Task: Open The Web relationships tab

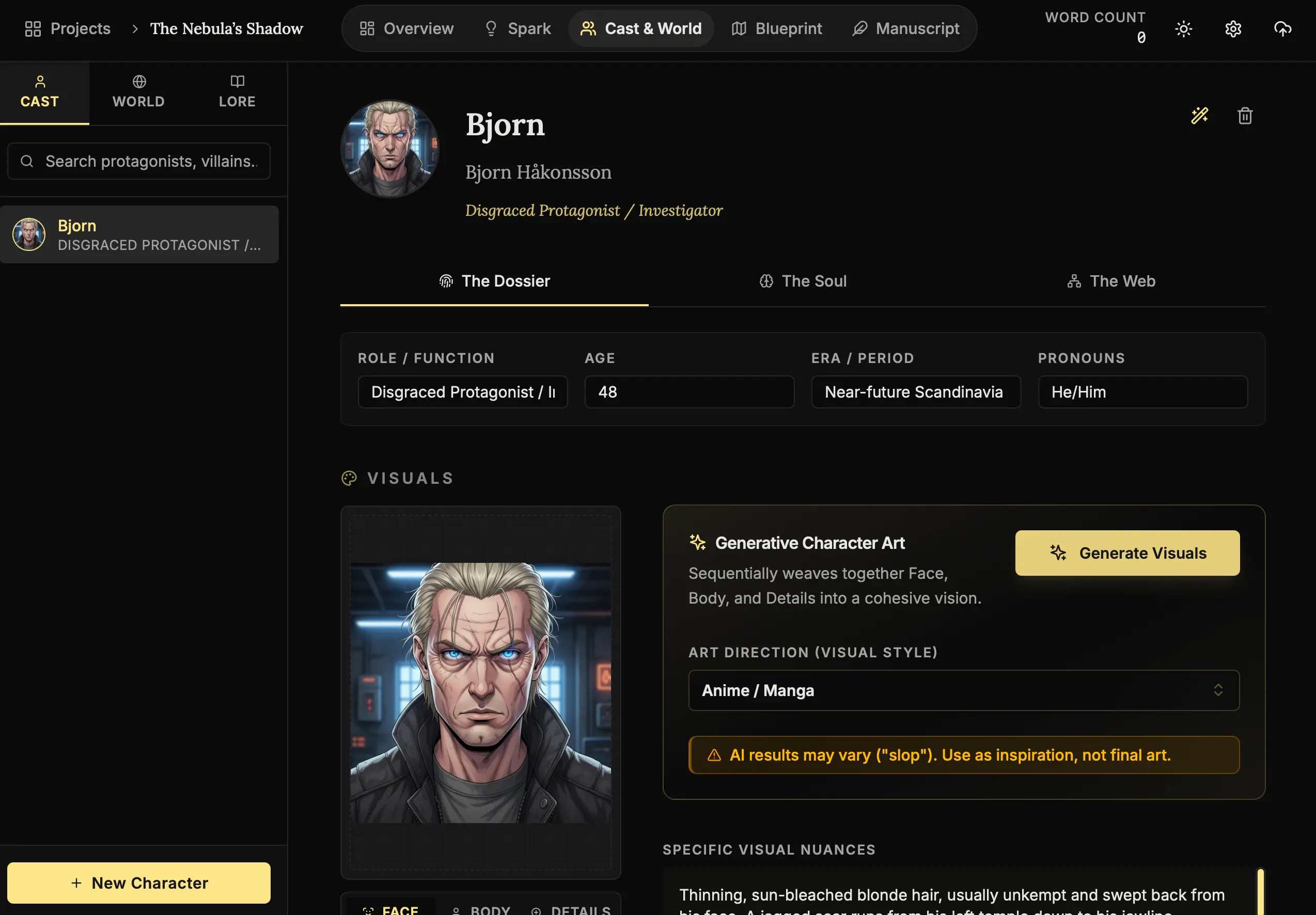Action: 1111,281
